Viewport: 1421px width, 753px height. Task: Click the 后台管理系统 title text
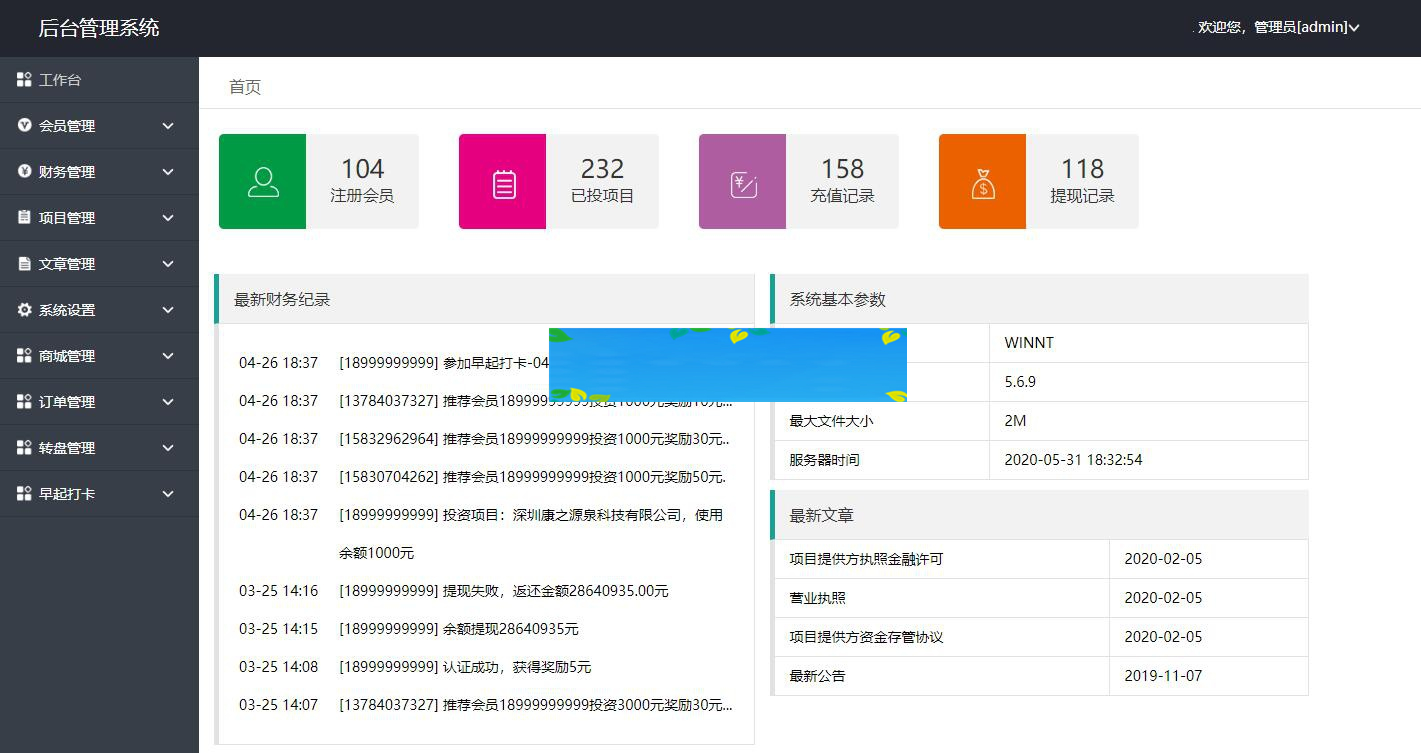tap(96, 27)
